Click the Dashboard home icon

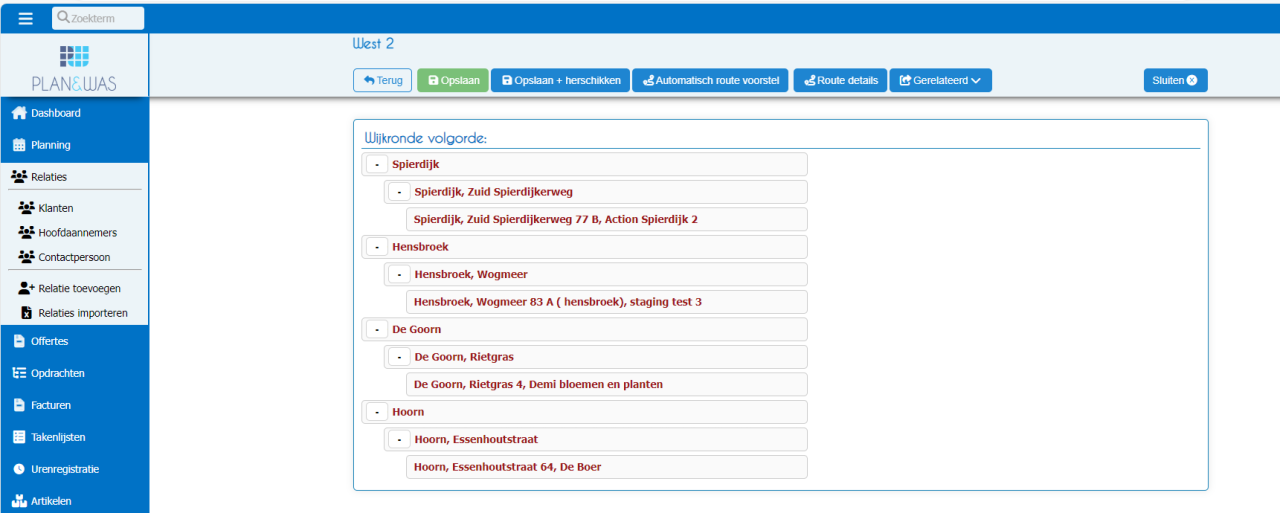pyautogui.click(x=19, y=113)
